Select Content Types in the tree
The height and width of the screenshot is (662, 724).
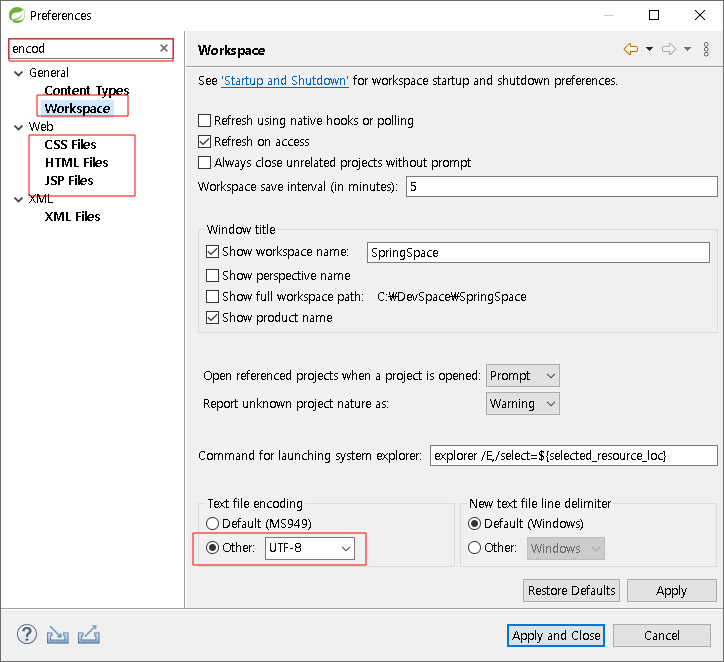coord(87,90)
